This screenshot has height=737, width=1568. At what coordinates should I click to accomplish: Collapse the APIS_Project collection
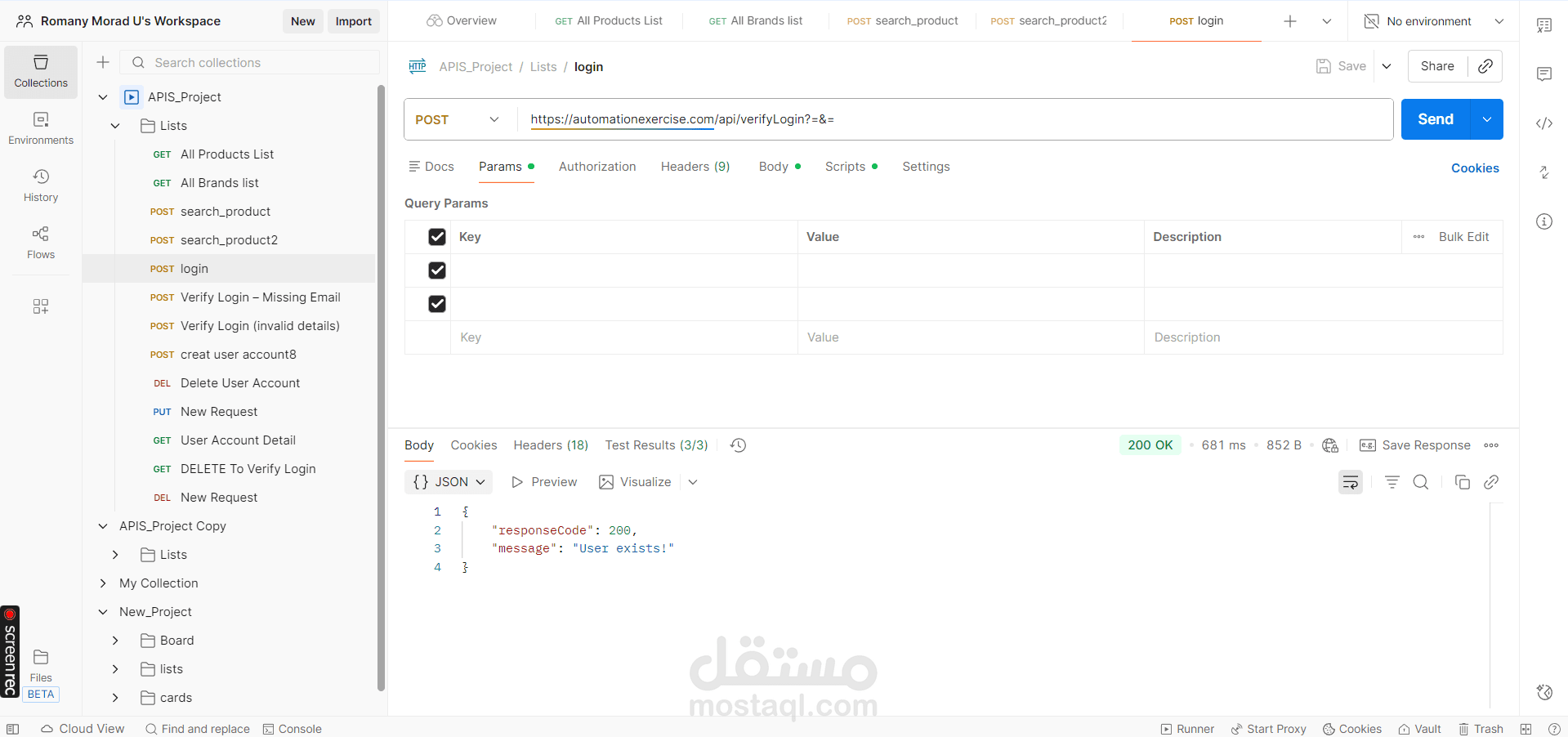[x=103, y=97]
